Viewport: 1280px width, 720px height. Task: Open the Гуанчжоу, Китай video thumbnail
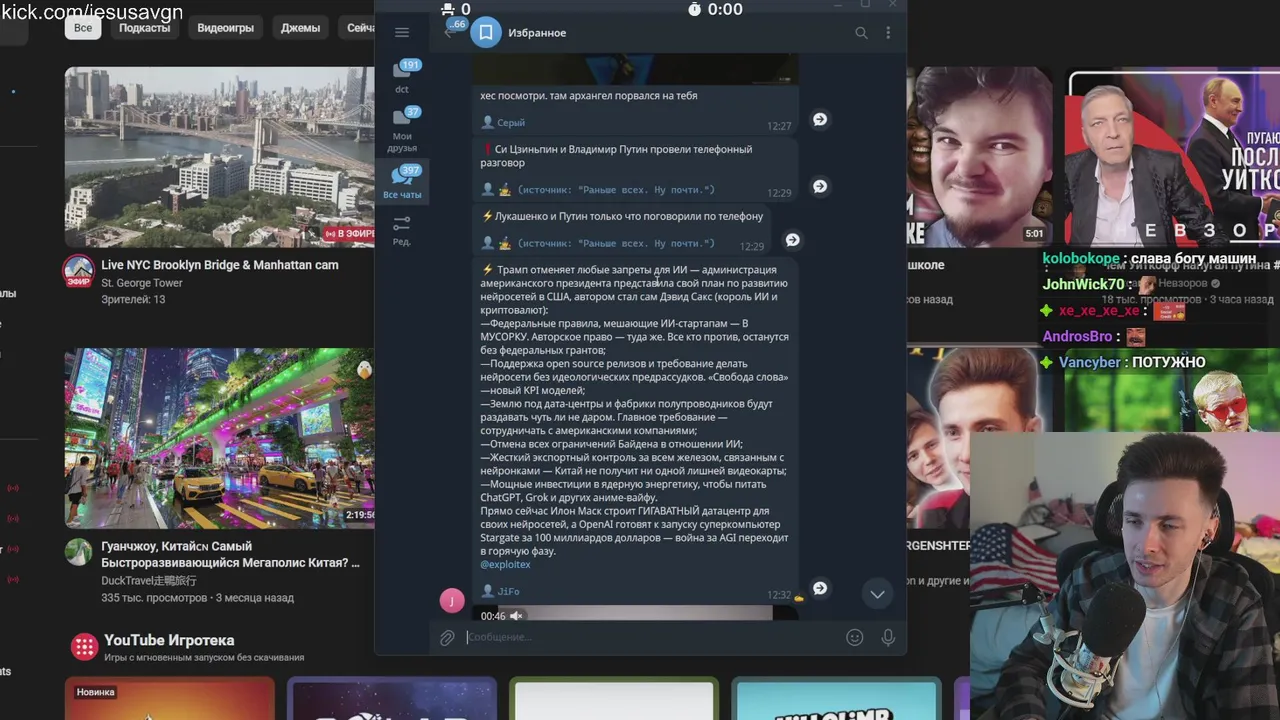220,438
